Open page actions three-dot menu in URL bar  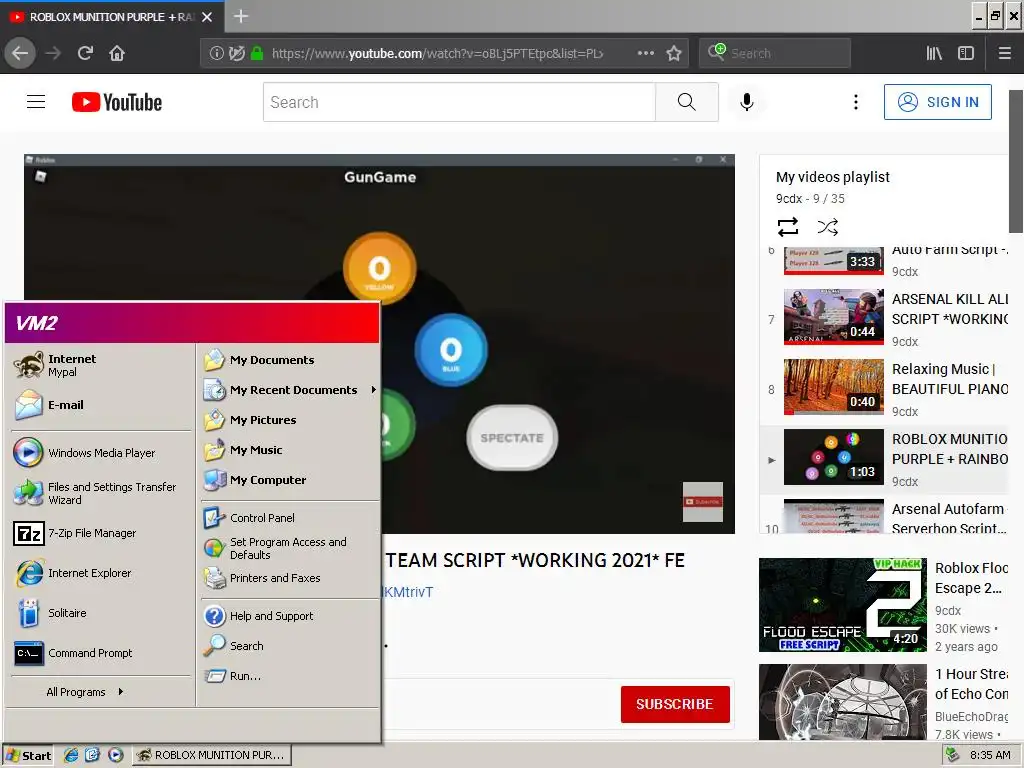click(x=645, y=53)
